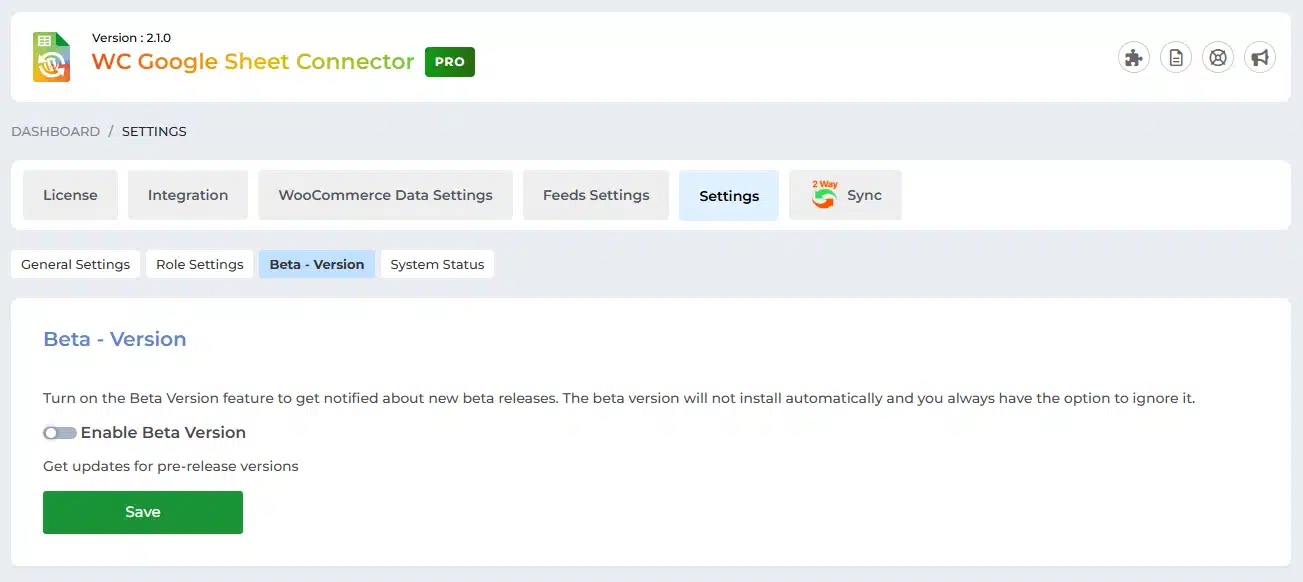Open the General Settings sub-tab

[x=75, y=264]
